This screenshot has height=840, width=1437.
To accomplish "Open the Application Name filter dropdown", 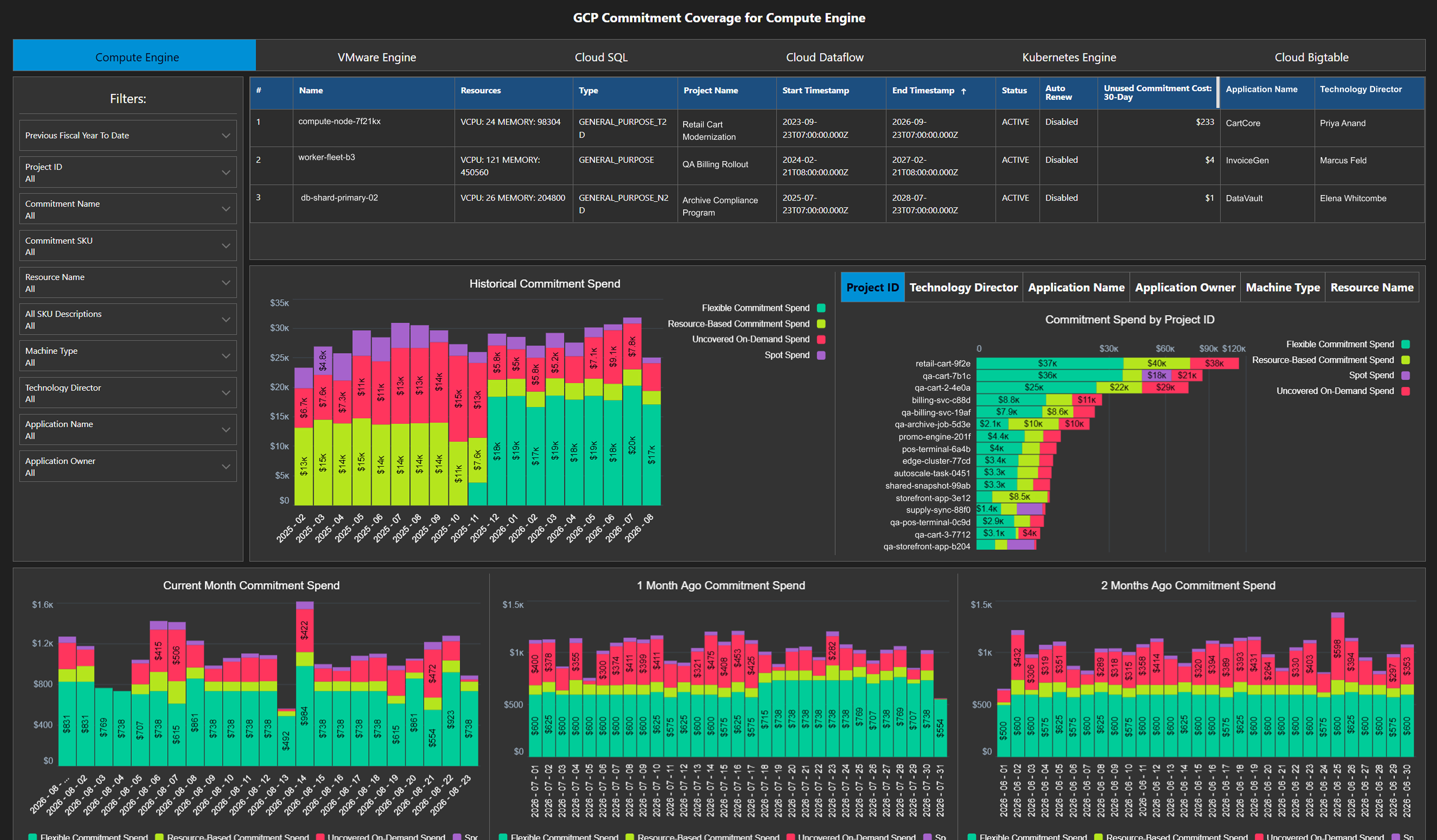I will pyautogui.click(x=128, y=429).
